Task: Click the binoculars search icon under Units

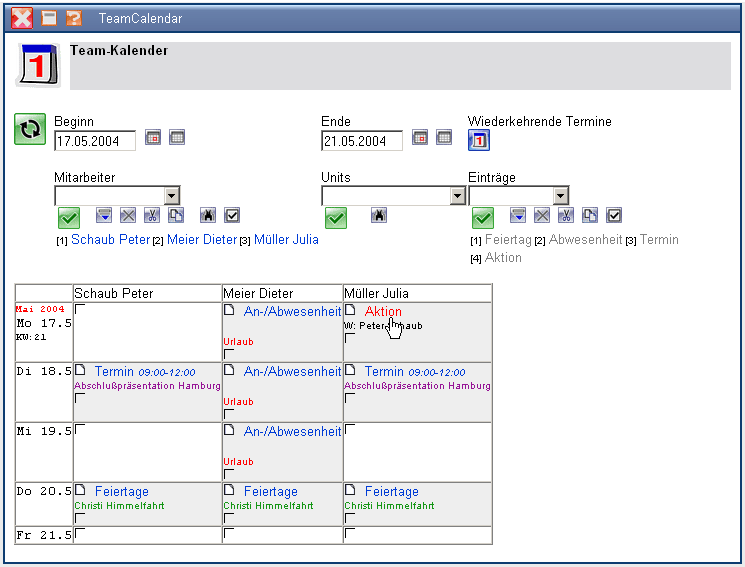Action: click(378, 215)
